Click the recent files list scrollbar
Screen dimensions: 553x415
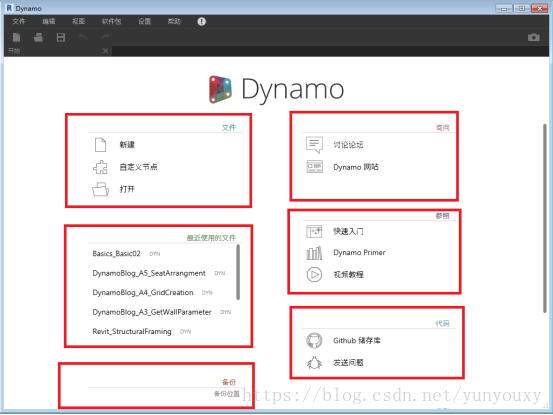click(238, 272)
